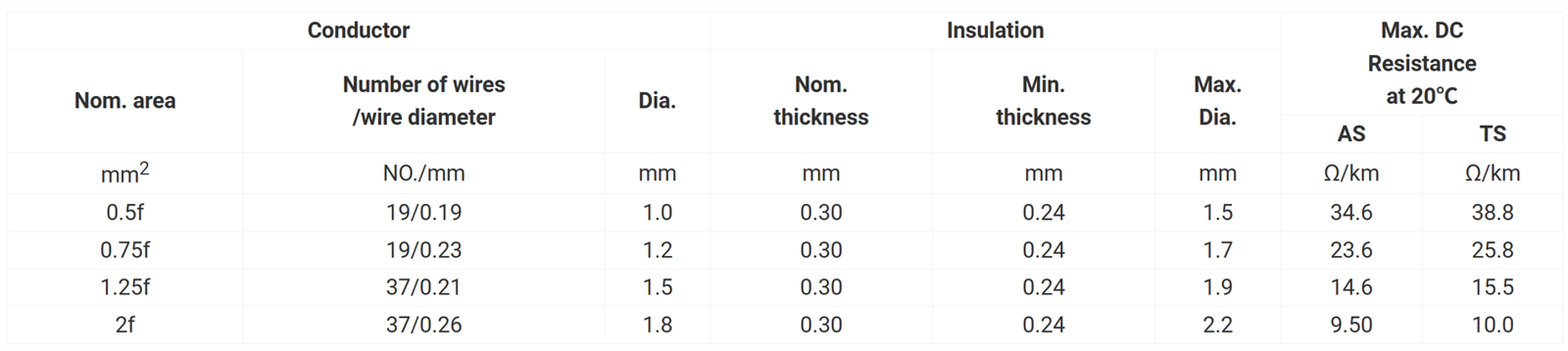Click the Number of wires column header
This screenshot has height=351, width=1568.
pyautogui.click(x=424, y=101)
